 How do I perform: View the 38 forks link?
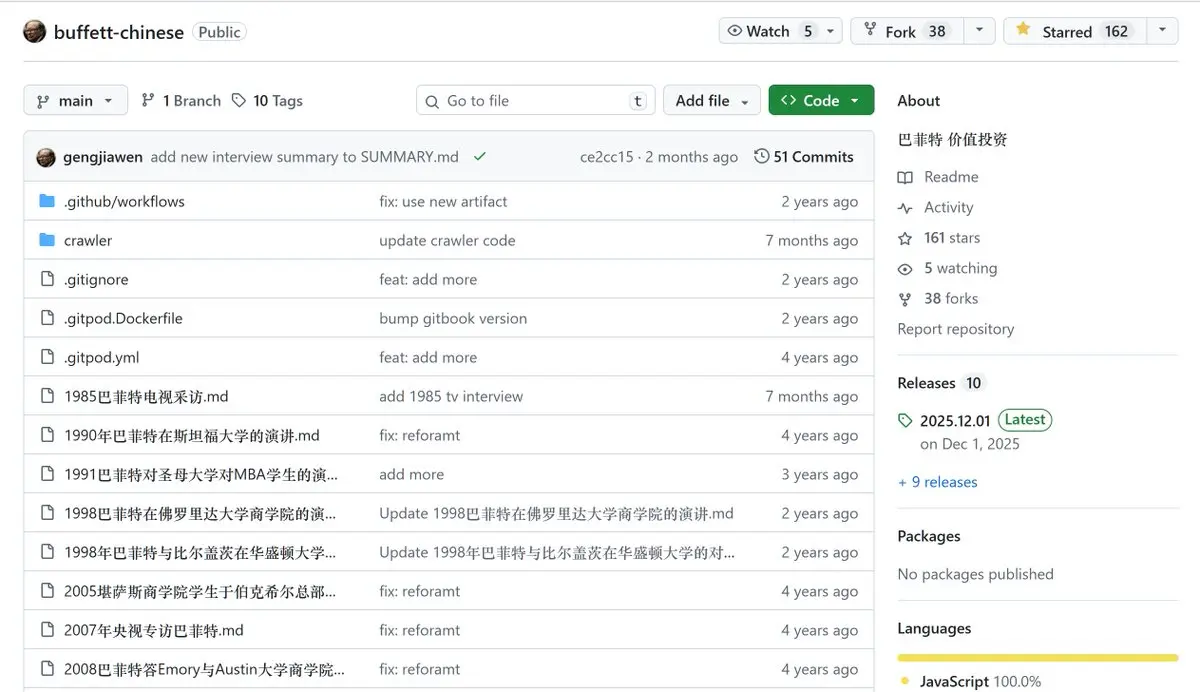[951, 299]
